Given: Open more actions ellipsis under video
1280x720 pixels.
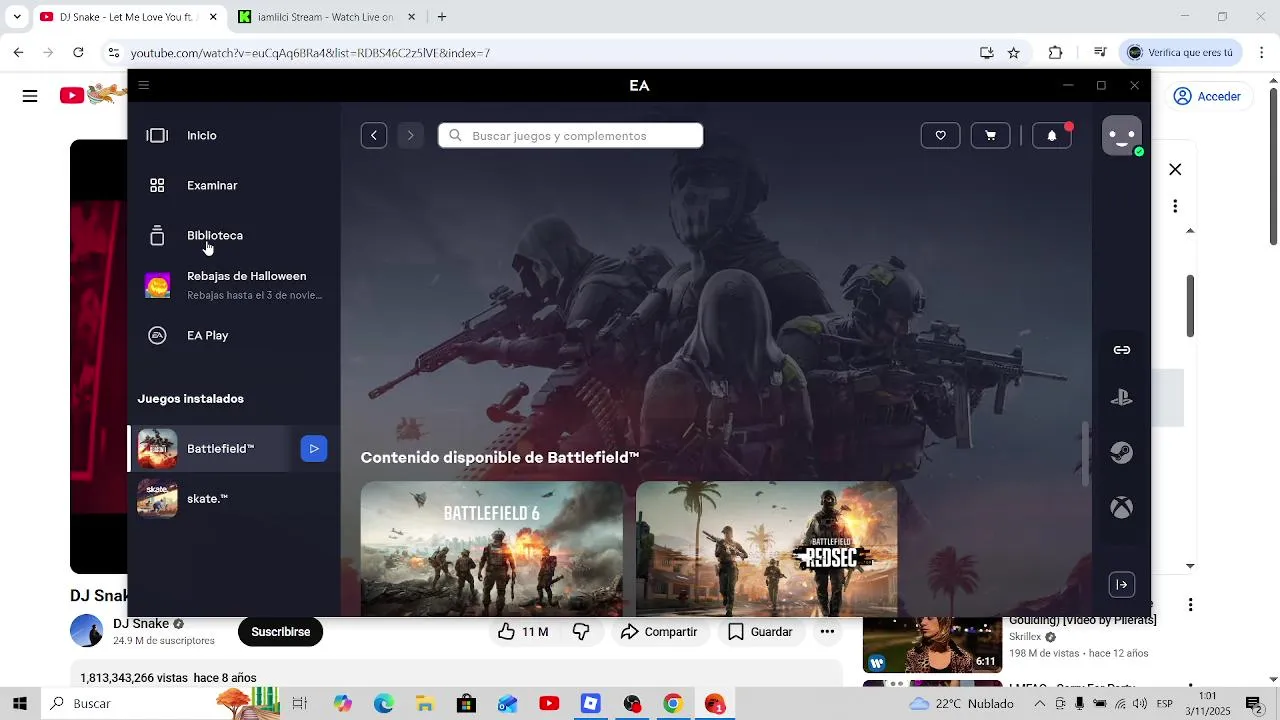Looking at the screenshot, I should [x=827, y=632].
